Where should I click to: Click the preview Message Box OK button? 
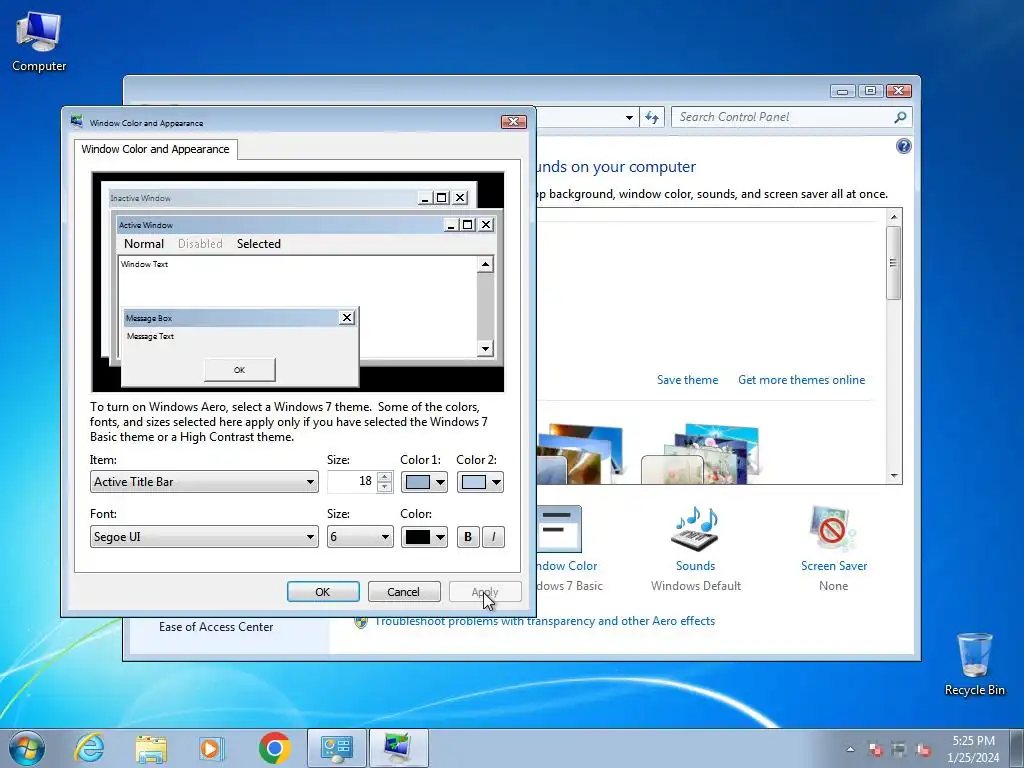240,370
